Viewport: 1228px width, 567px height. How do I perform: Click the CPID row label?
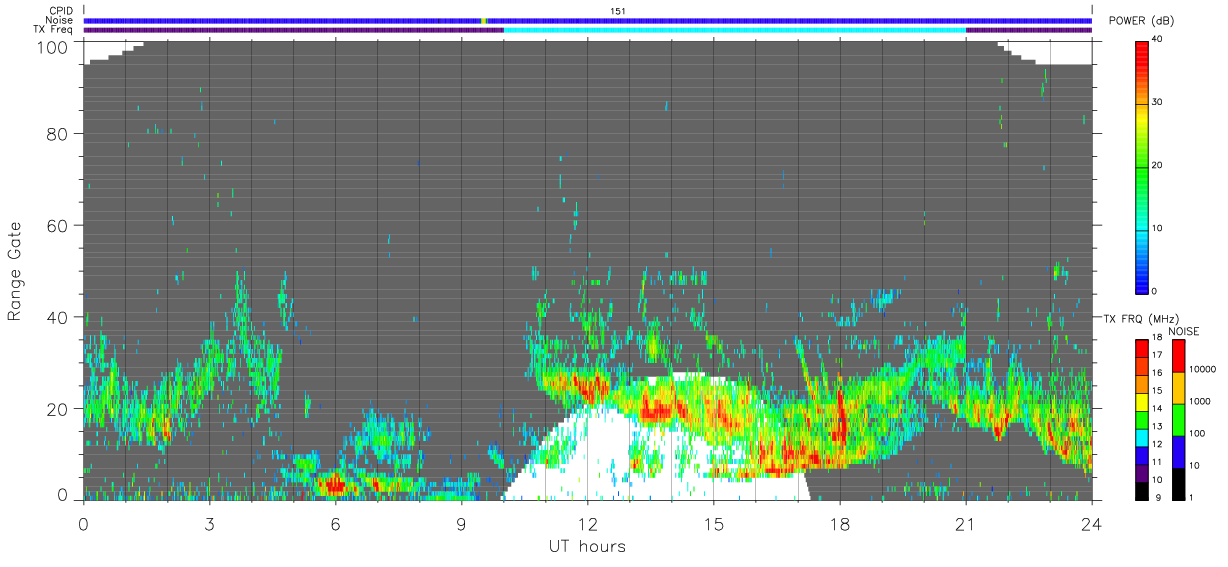pyautogui.click(x=62, y=10)
